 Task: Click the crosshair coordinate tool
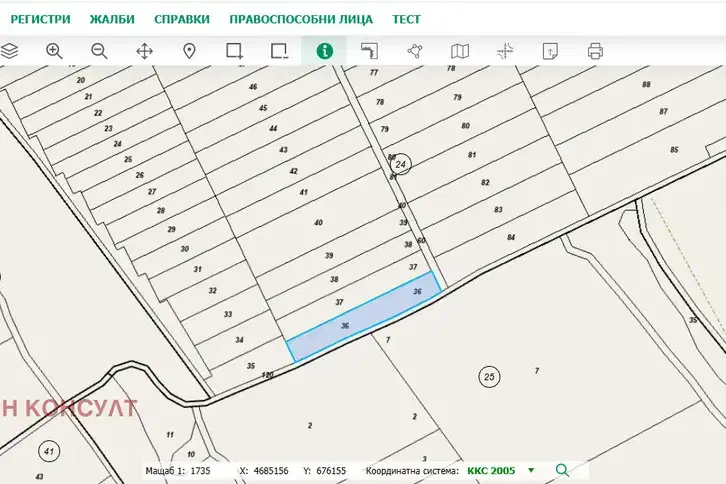(505, 51)
